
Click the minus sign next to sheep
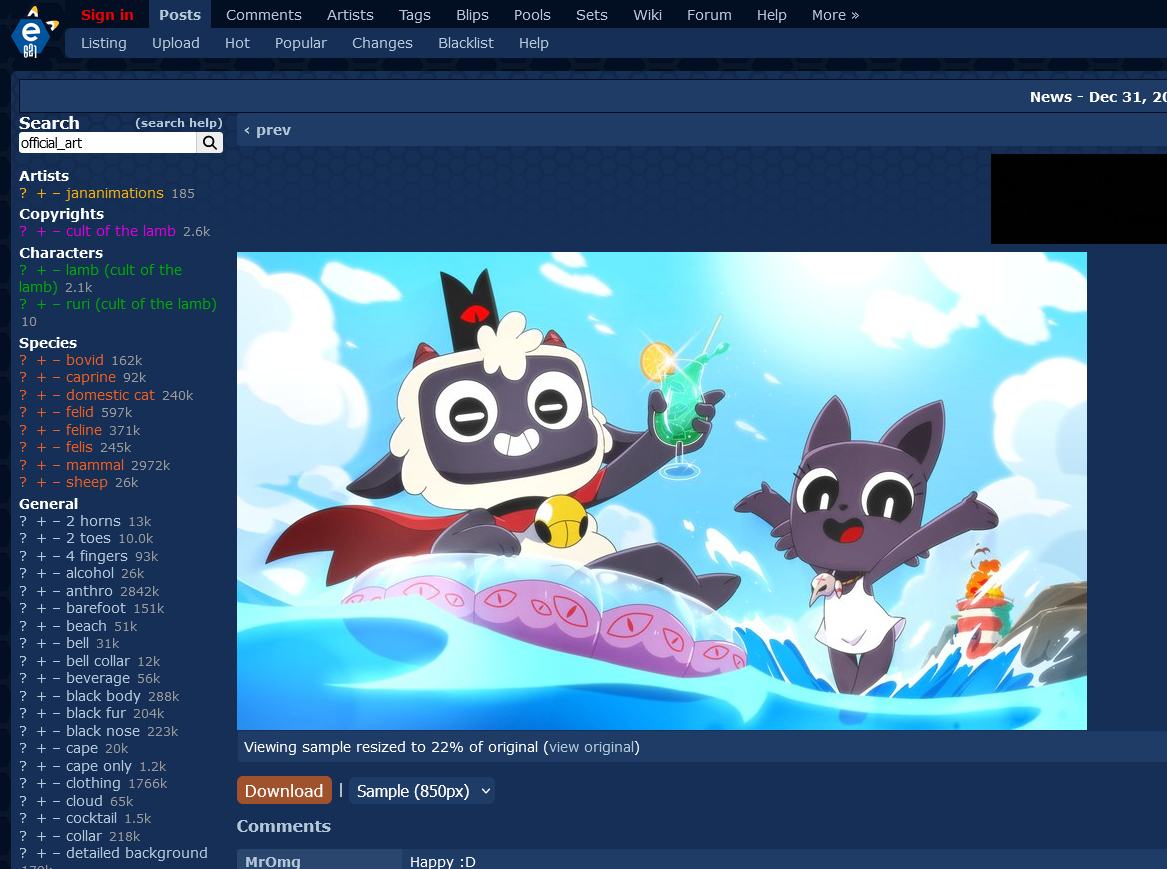[57, 482]
